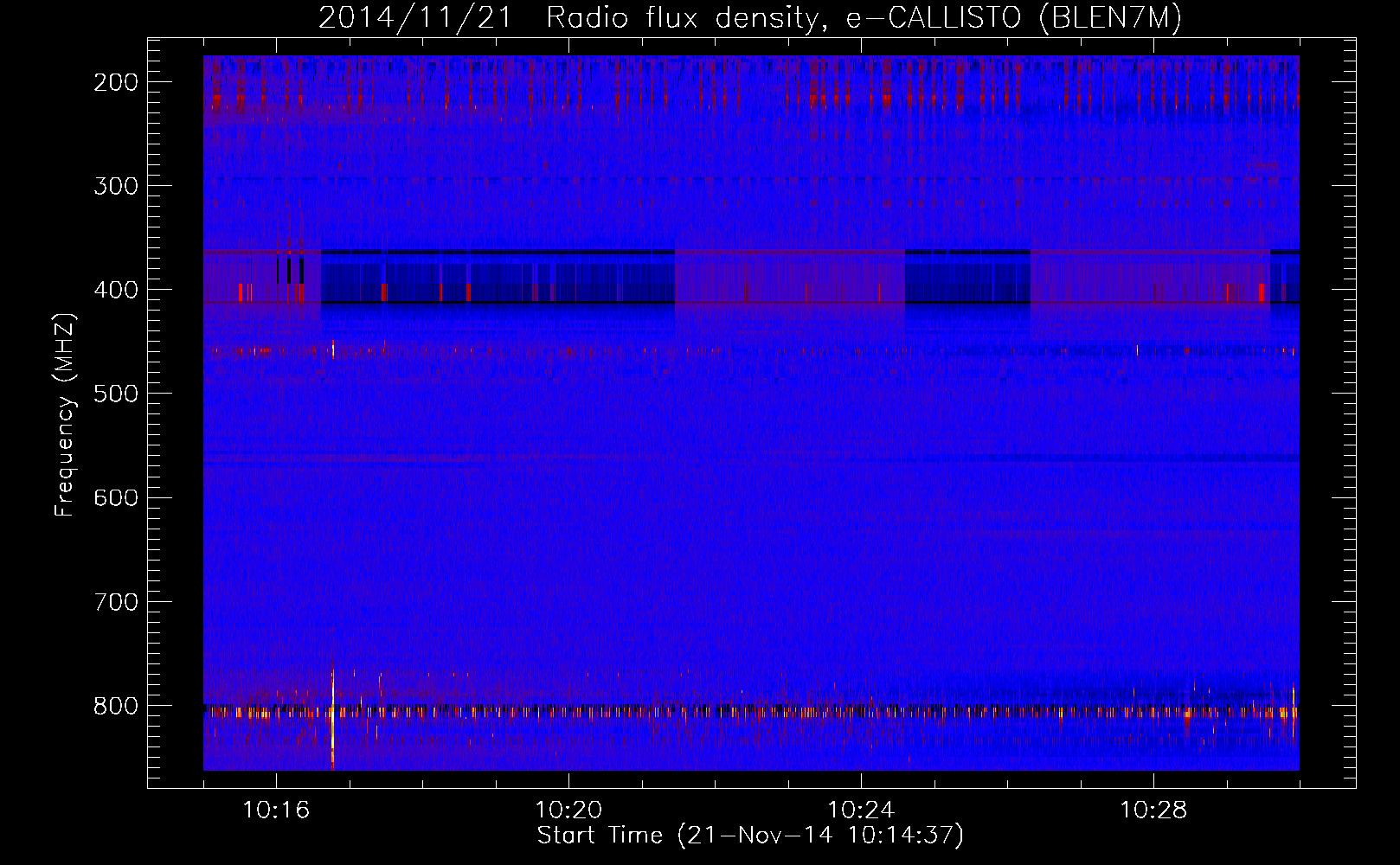This screenshot has height=865, width=1400.
Task: Select the 700 frequency tick label
Action: click(x=116, y=601)
